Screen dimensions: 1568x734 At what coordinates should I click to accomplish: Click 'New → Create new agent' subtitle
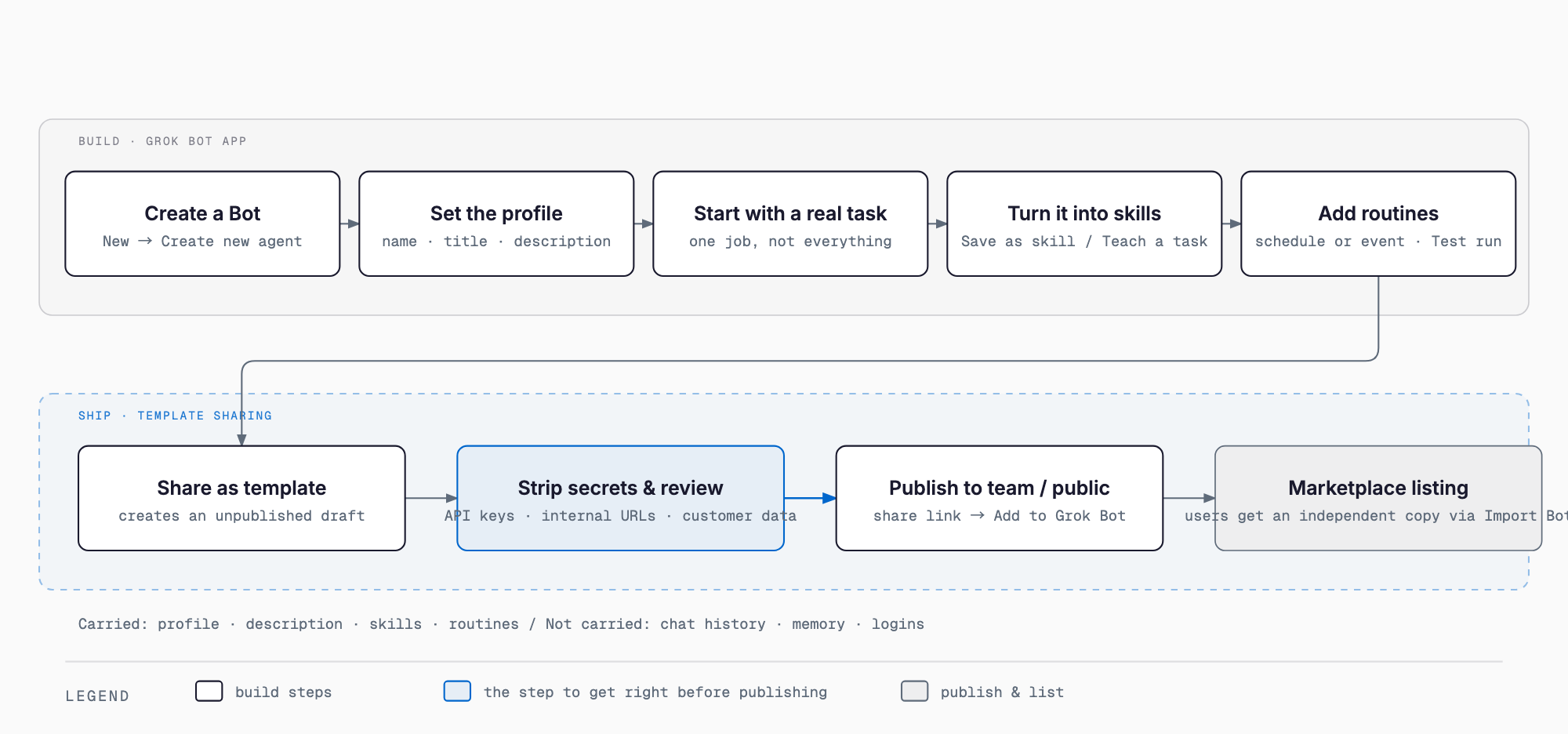[202, 242]
